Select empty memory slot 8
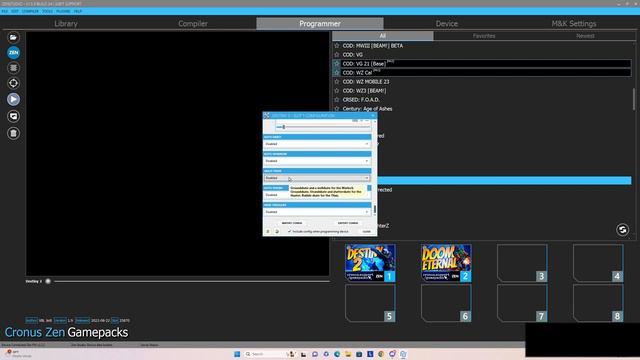Screen dimensions: 640x360 pos(598,303)
